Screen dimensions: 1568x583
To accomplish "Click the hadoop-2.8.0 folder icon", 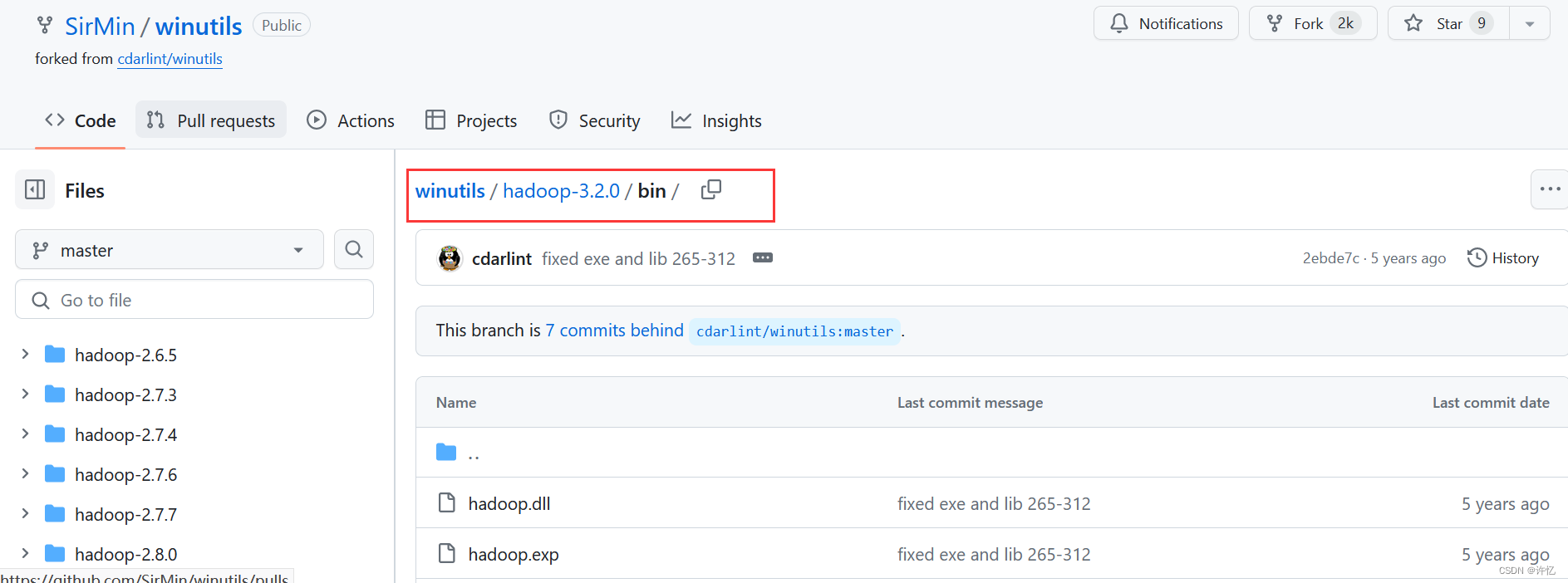I will pos(55,554).
